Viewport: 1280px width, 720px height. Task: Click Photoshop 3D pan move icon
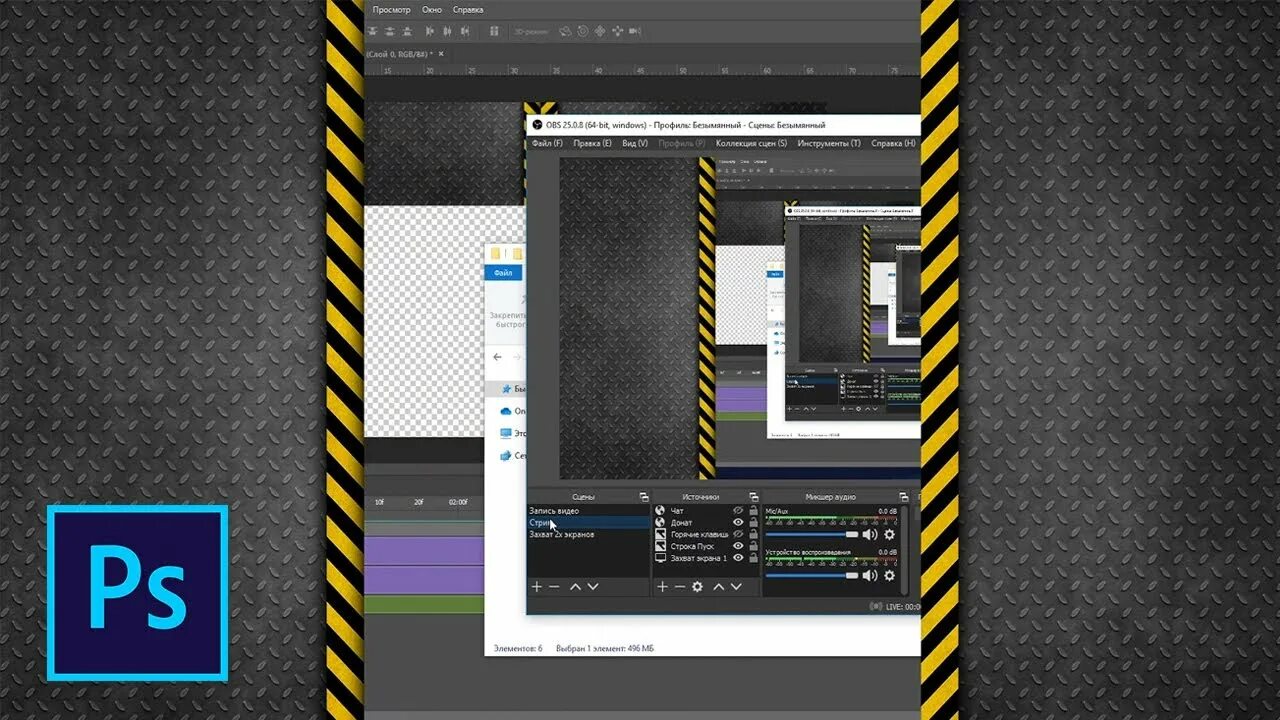coord(600,31)
